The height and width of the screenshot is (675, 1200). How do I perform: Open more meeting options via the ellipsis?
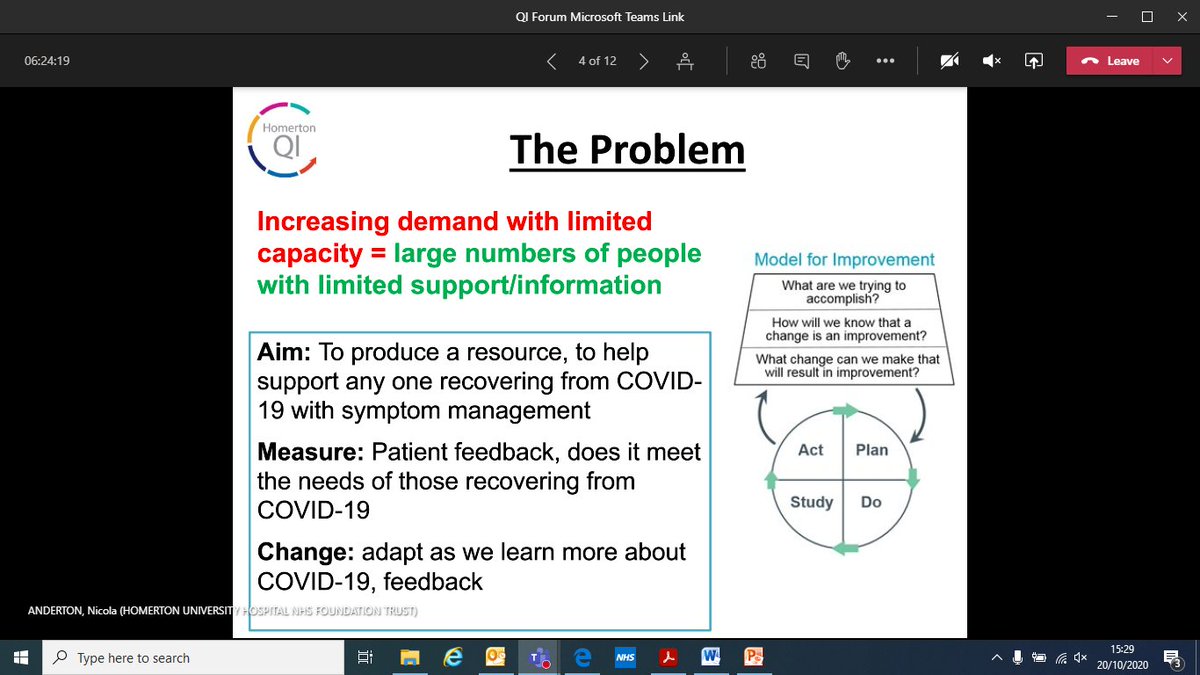click(x=885, y=60)
